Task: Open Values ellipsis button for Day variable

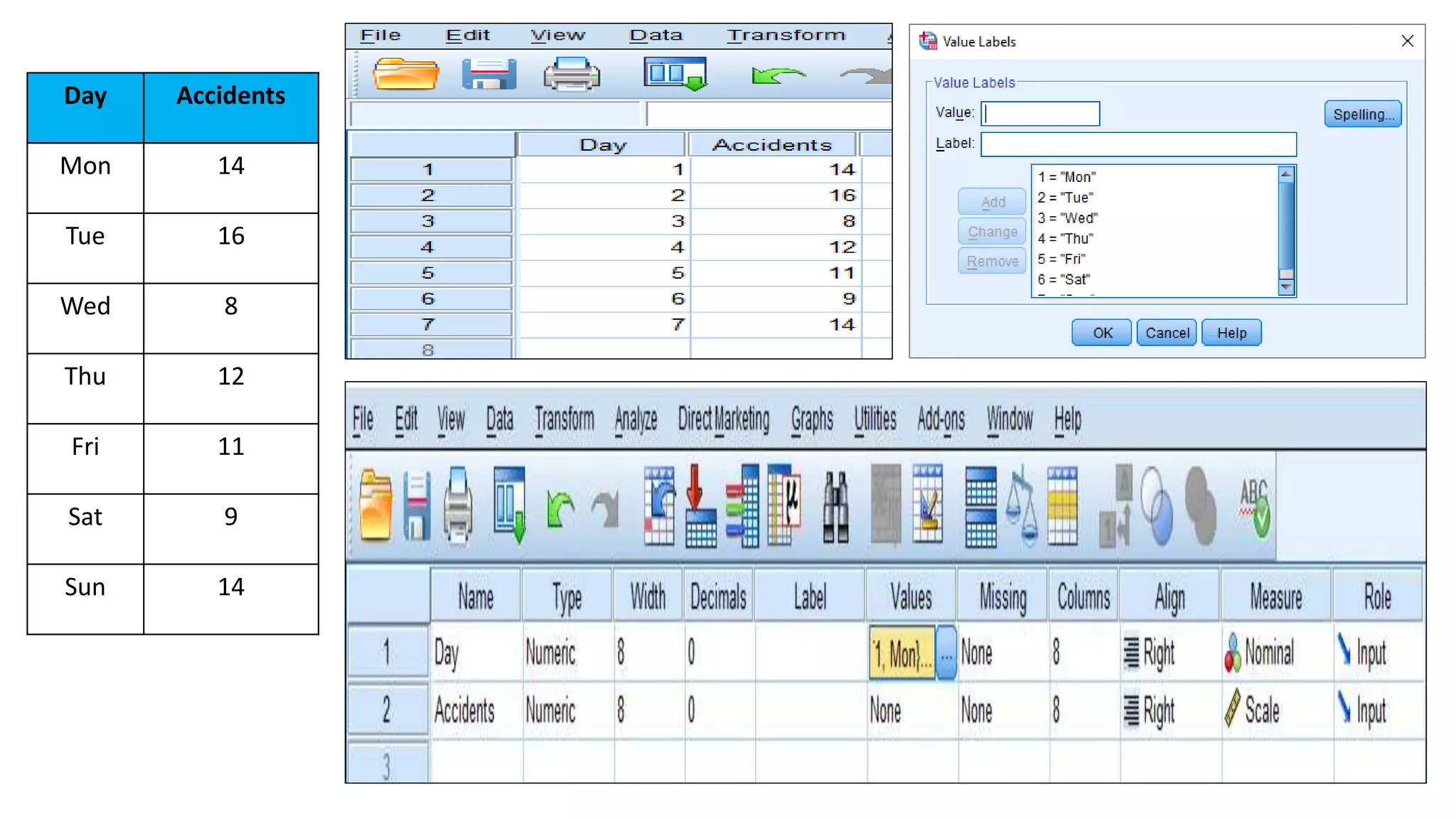Action: (946, 653)
